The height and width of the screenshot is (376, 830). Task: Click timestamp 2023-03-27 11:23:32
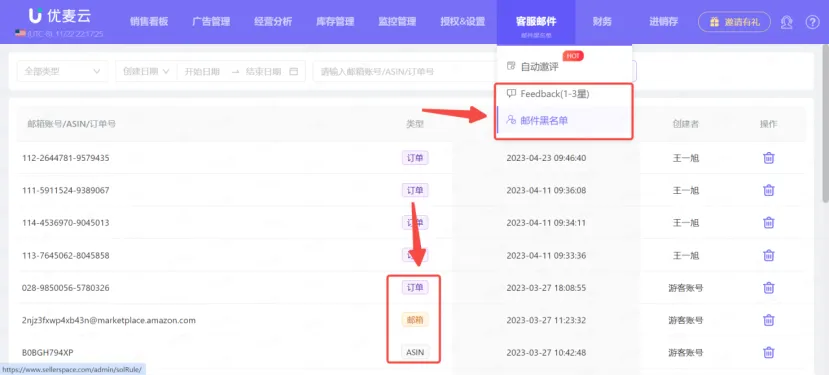tap(546, 320)
